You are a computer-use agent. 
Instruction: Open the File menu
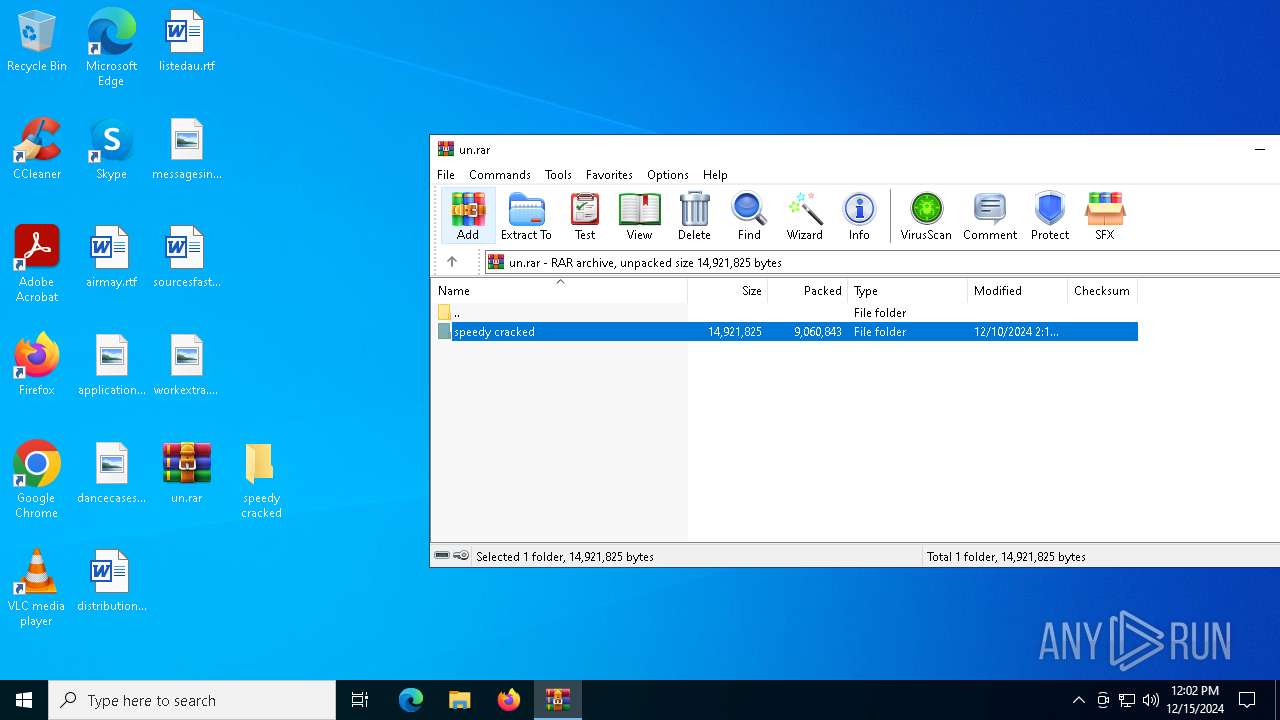tap(446, 174)
